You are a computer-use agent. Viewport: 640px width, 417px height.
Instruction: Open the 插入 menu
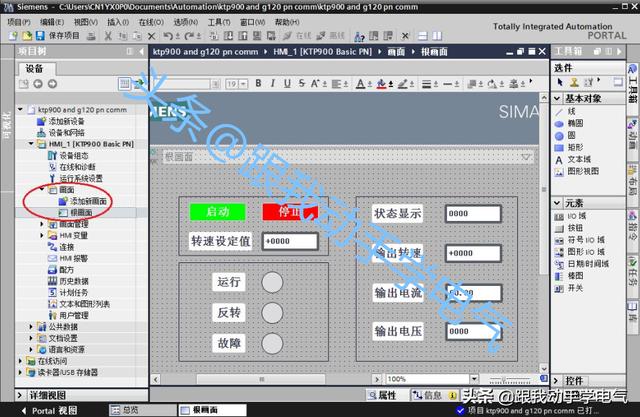click(x=118, y=22)
